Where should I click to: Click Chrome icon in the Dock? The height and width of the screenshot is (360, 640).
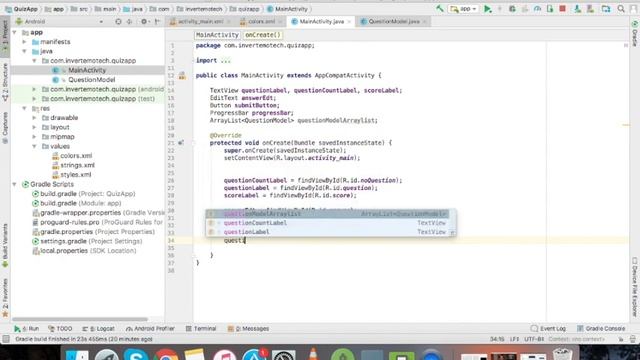166,355
